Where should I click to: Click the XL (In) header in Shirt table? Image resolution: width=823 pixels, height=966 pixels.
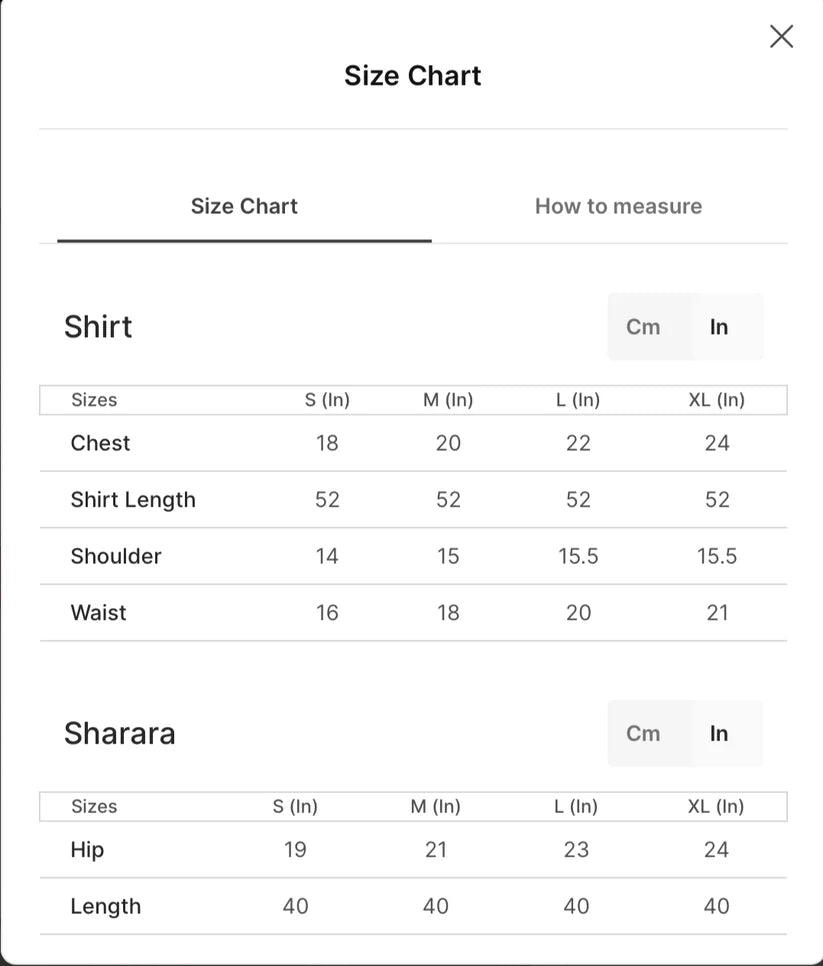coord(716,400)
